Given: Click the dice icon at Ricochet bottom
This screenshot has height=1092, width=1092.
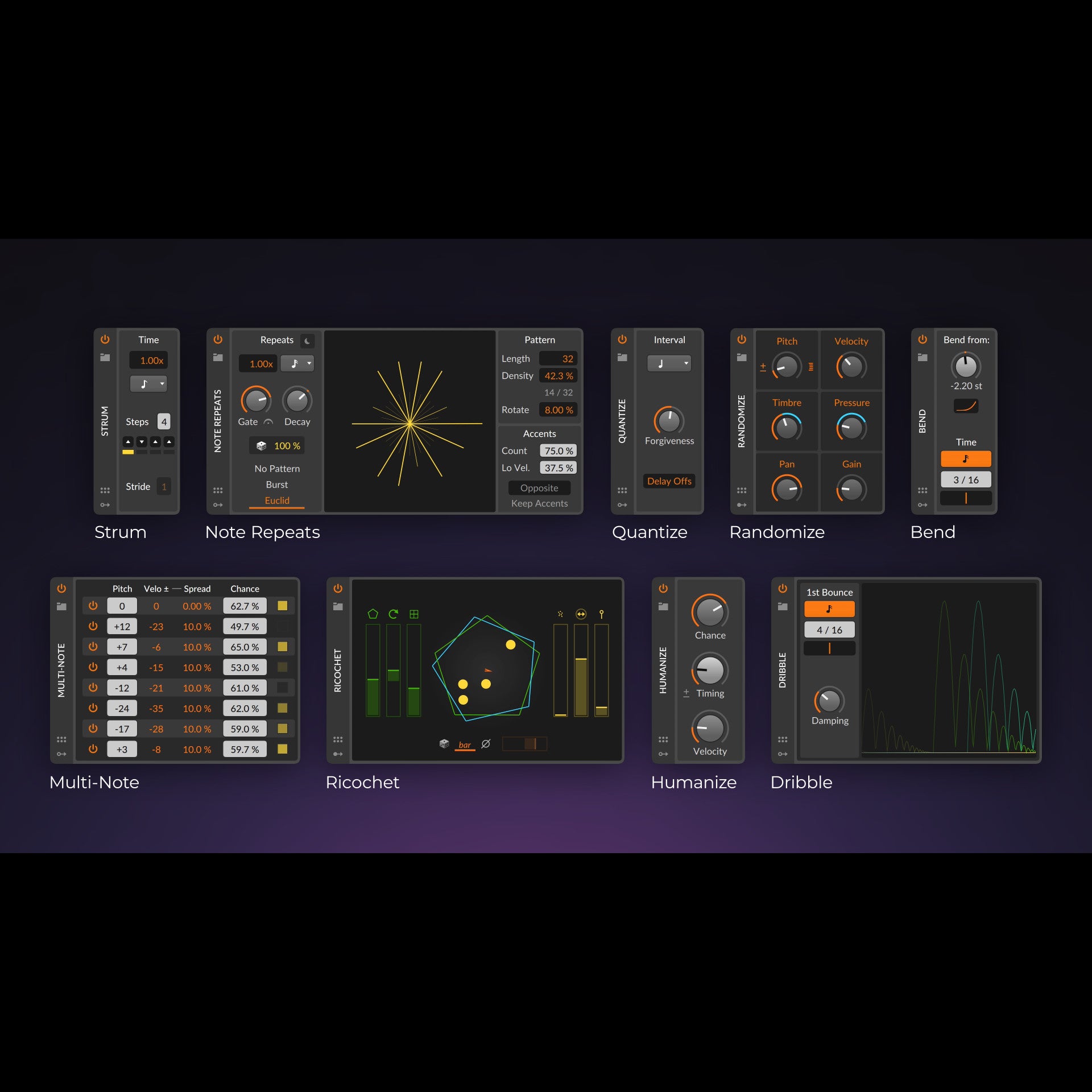Looking at the screenshot, I should pos(444,744).
